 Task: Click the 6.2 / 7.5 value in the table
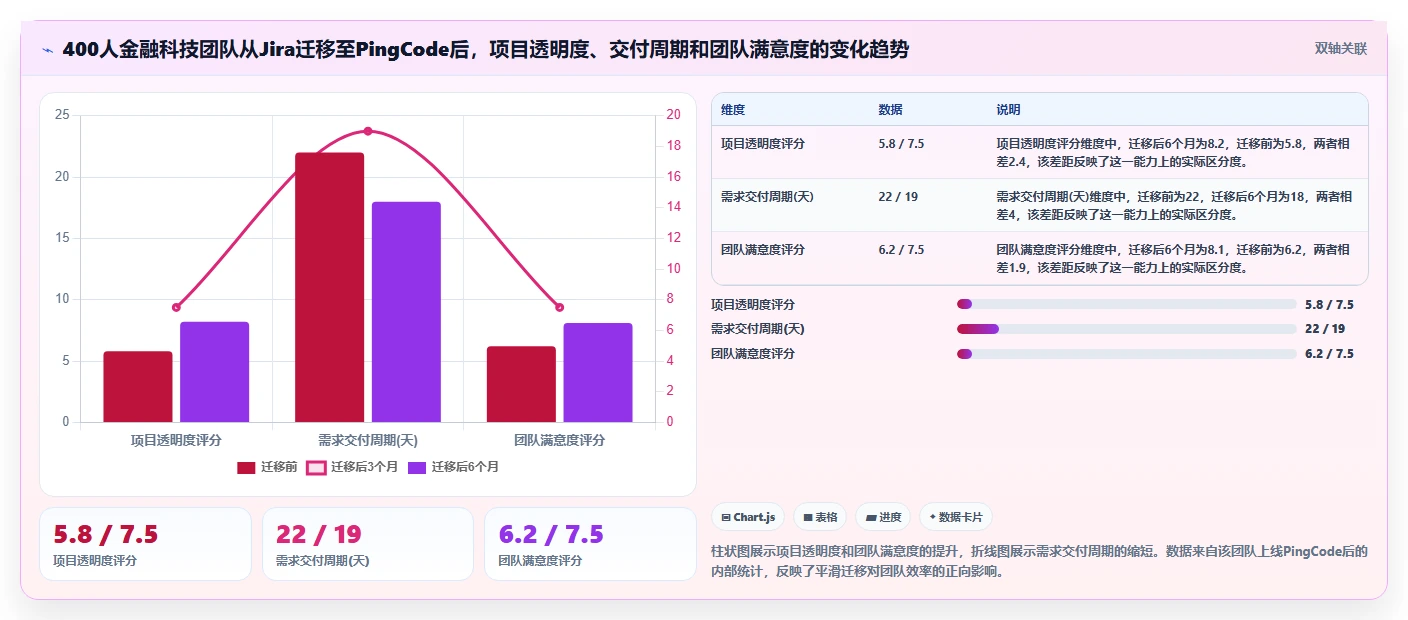tap(901, 250)
